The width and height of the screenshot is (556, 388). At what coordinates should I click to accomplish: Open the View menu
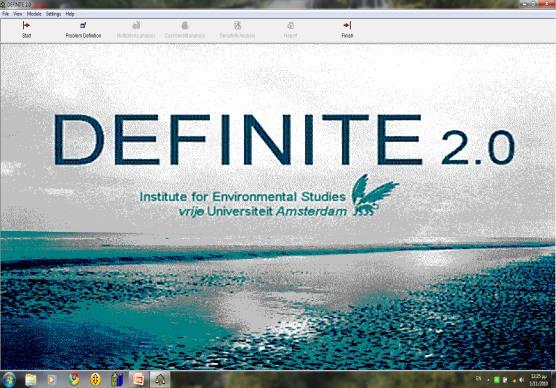pyautogui.click(x=18, y=14)
